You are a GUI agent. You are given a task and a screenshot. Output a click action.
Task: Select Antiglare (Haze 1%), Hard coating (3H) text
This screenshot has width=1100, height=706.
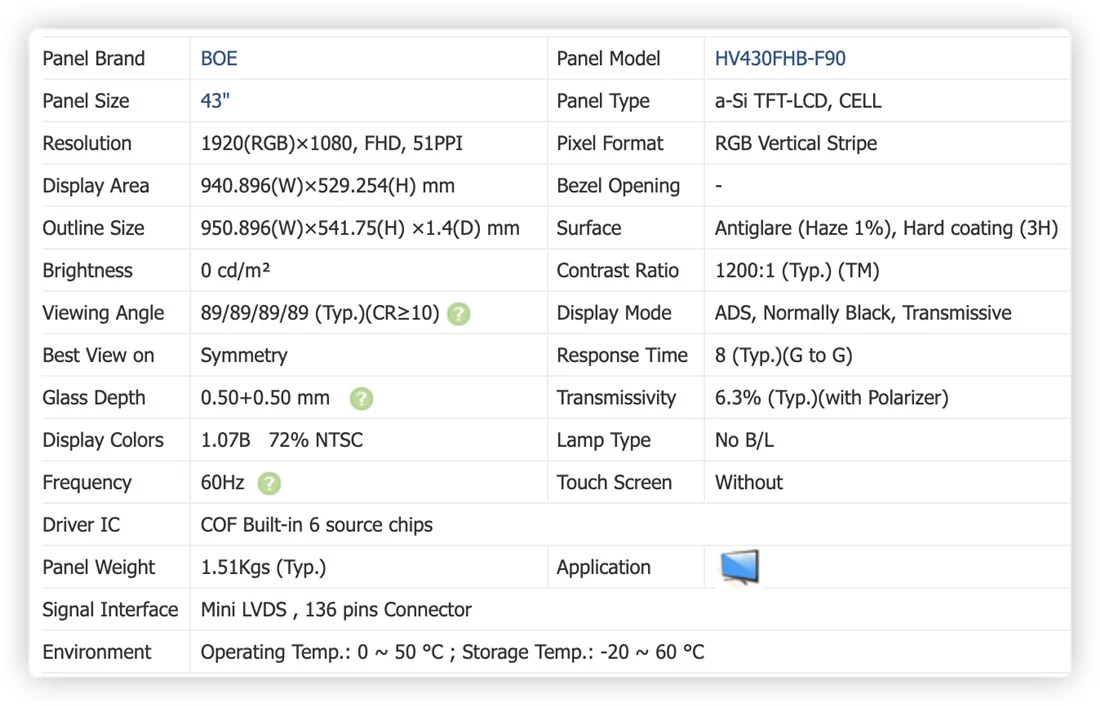click(x=887, y=228)
